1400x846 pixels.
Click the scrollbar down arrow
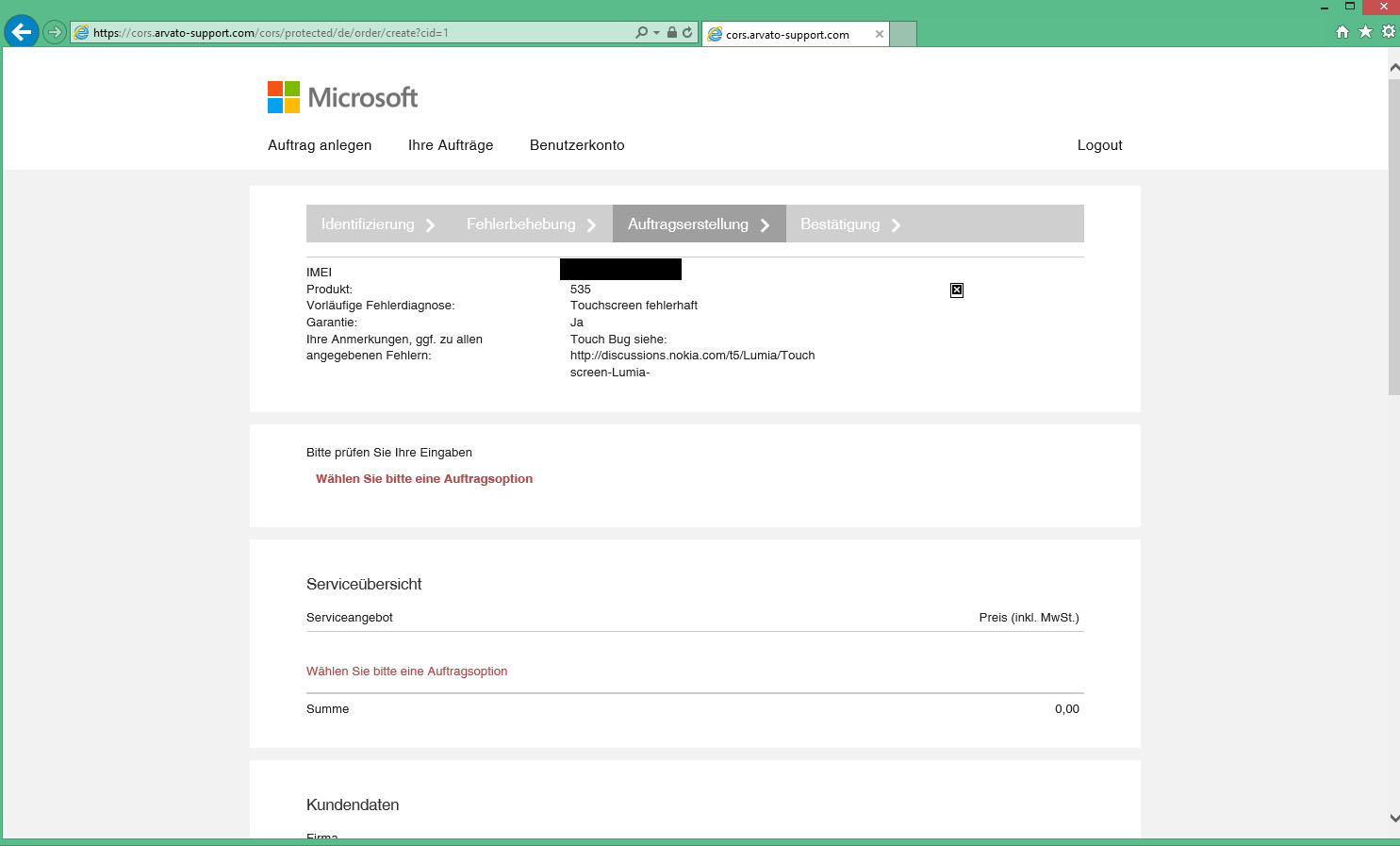click(1394, 819)
